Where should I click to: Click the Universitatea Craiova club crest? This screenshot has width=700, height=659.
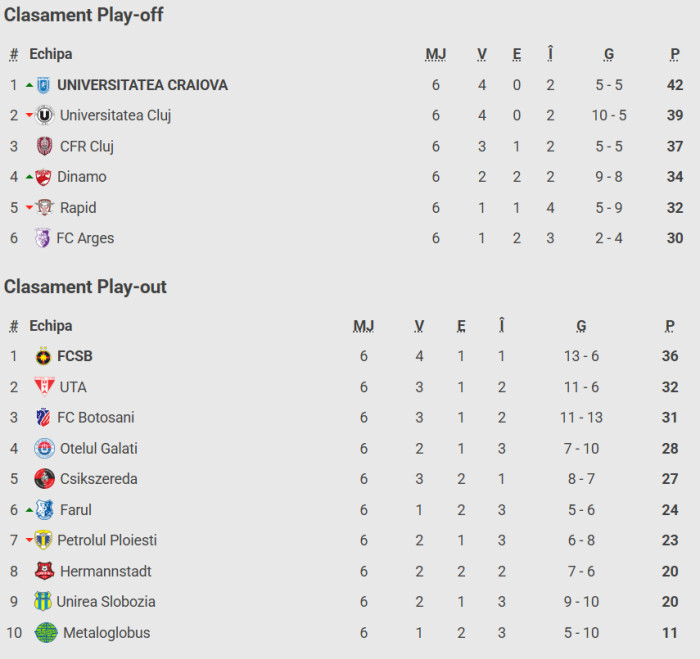(x=44, y=85)
